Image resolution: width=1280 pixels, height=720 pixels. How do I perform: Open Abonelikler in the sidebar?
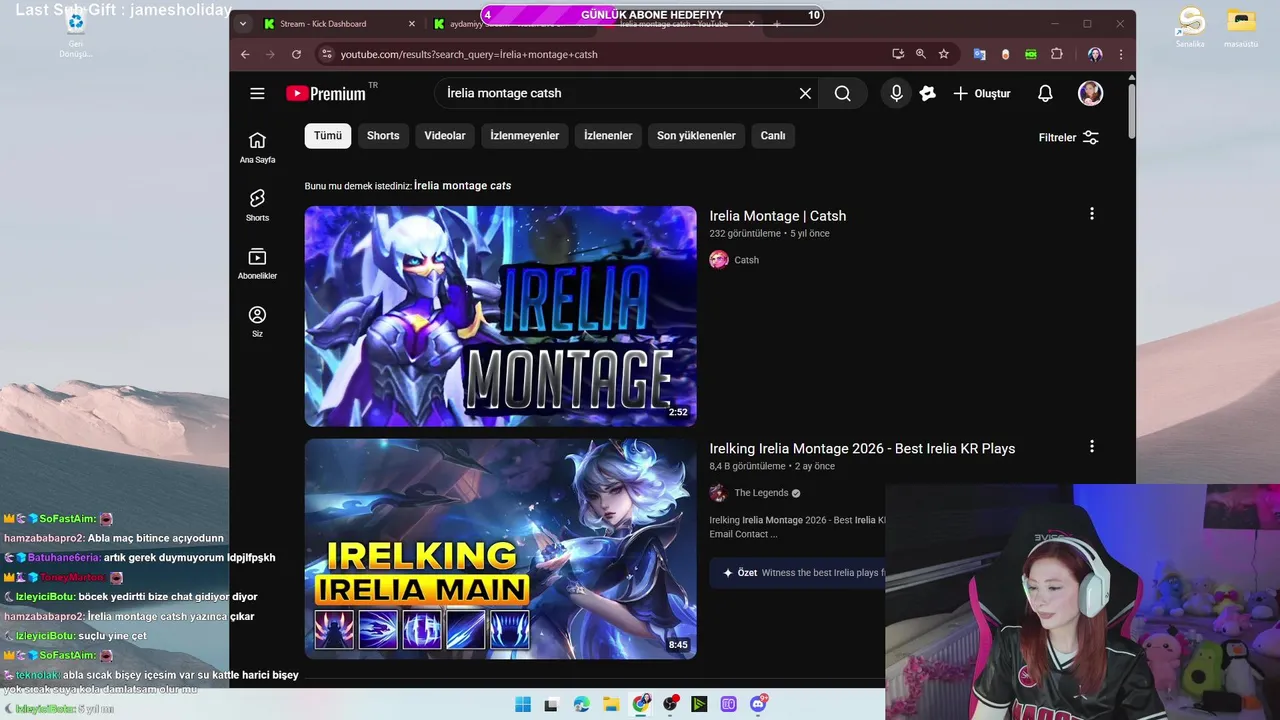pyautogui.click(x=257, y=263)
